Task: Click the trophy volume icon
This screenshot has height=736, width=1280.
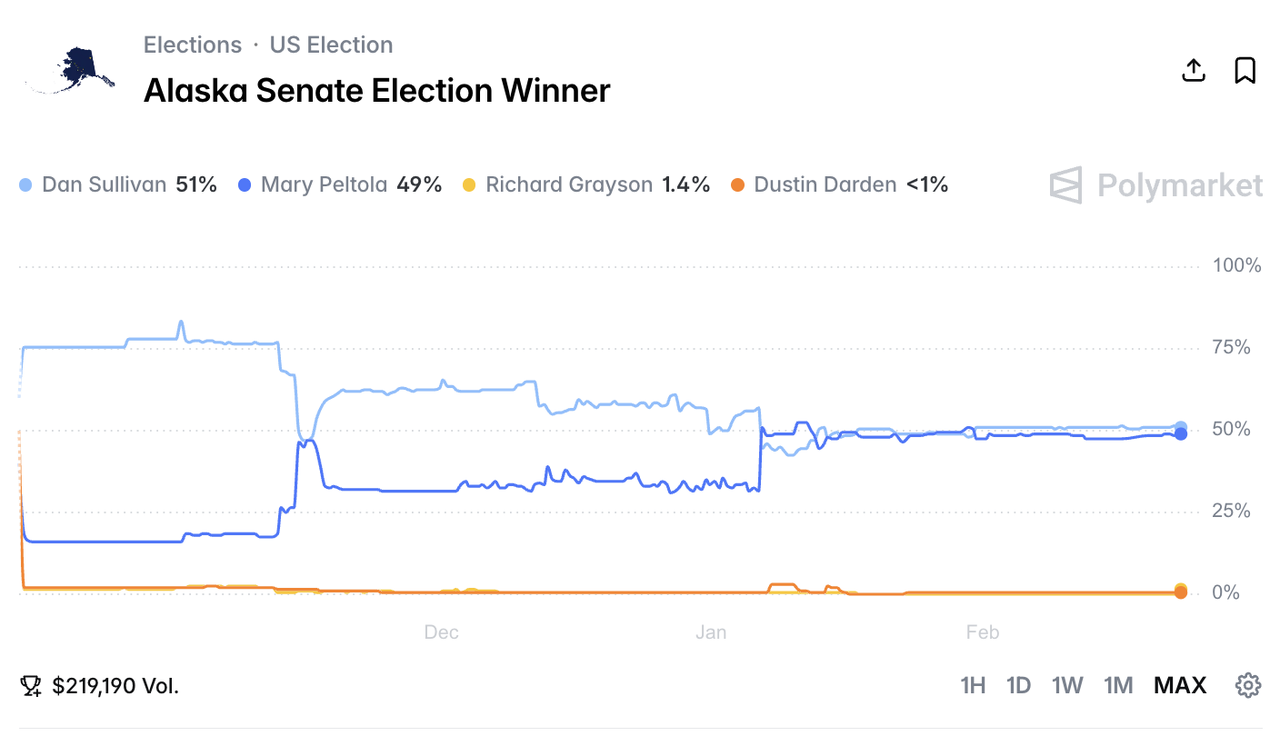Action: pos(31,686)
